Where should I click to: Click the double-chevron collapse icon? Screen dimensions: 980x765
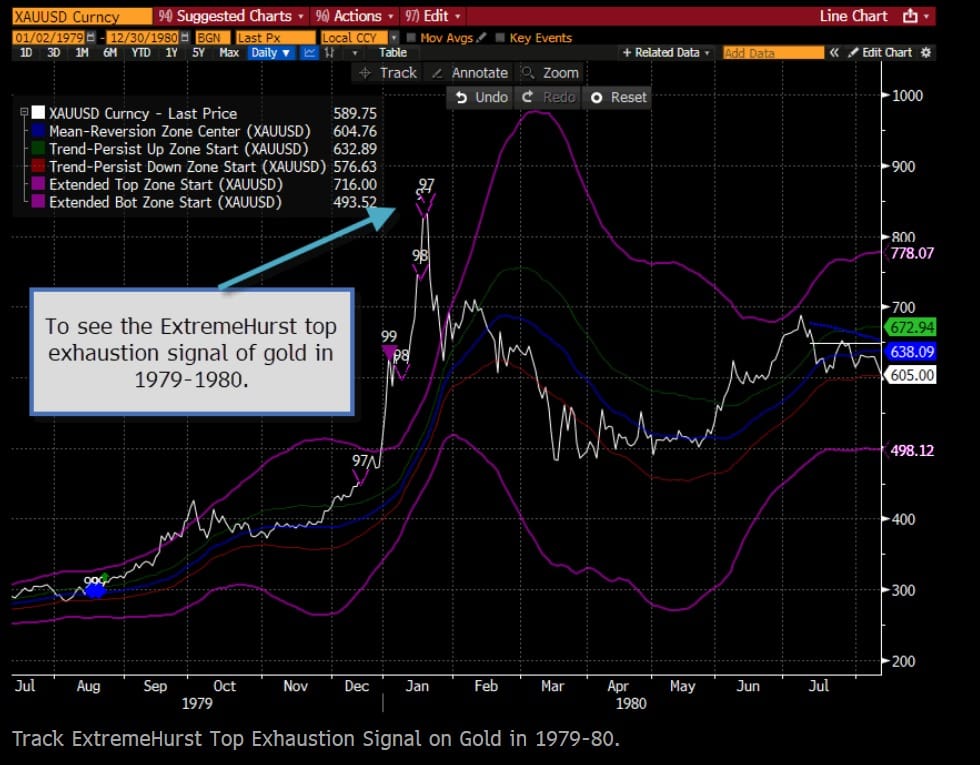(x=833, y=52)
